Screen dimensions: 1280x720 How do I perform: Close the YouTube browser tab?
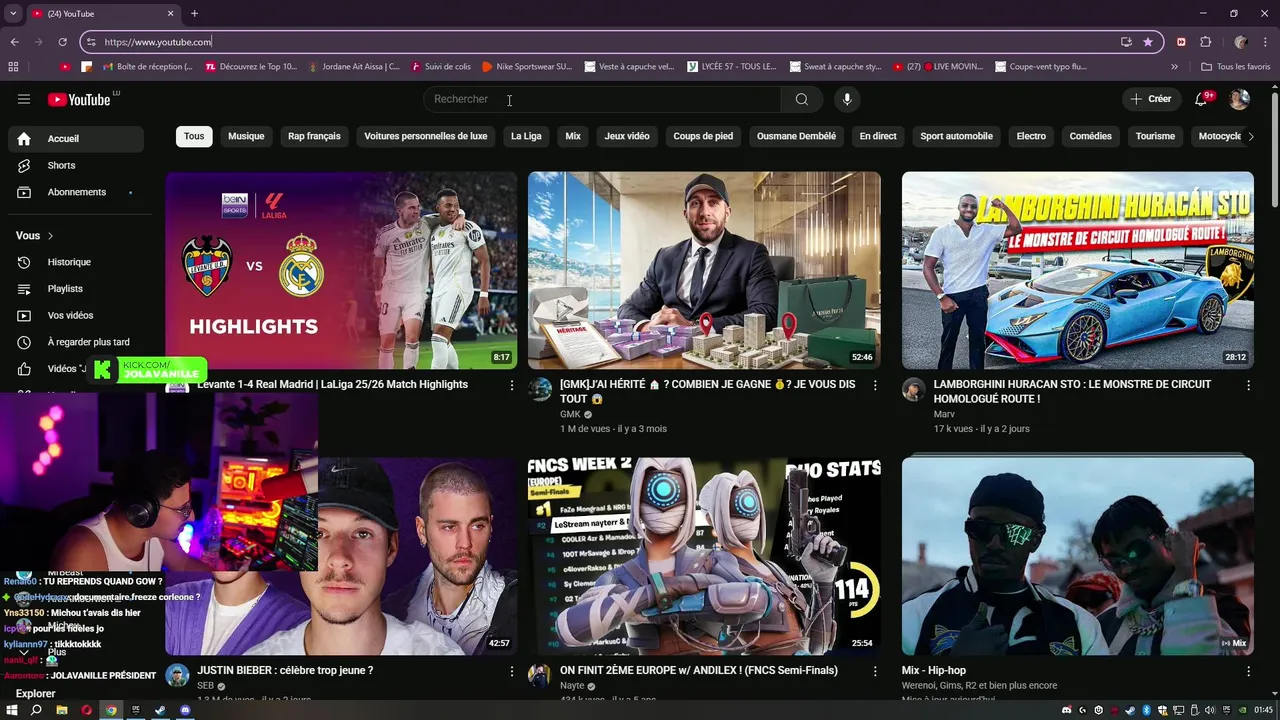pyautogui.click(x=170, y=14)
